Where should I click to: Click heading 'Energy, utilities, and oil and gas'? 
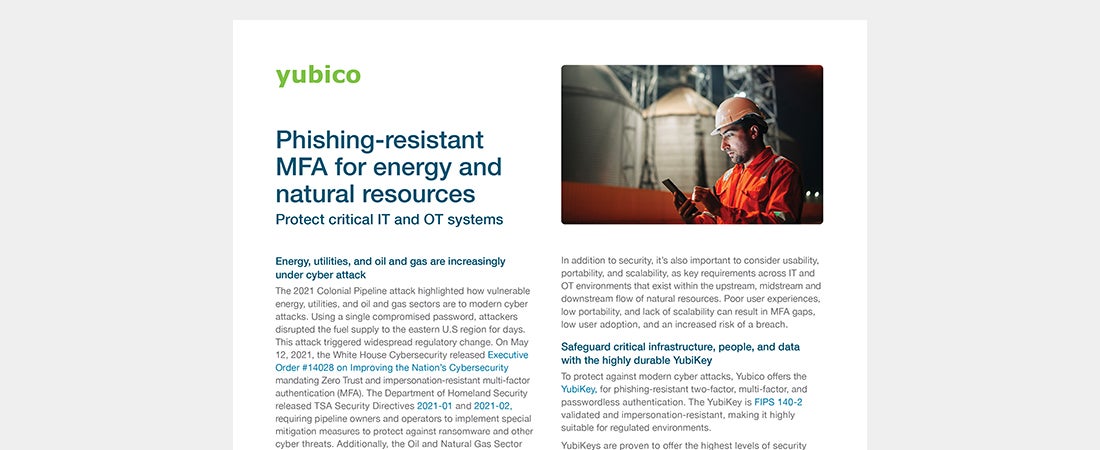(390, 267)
